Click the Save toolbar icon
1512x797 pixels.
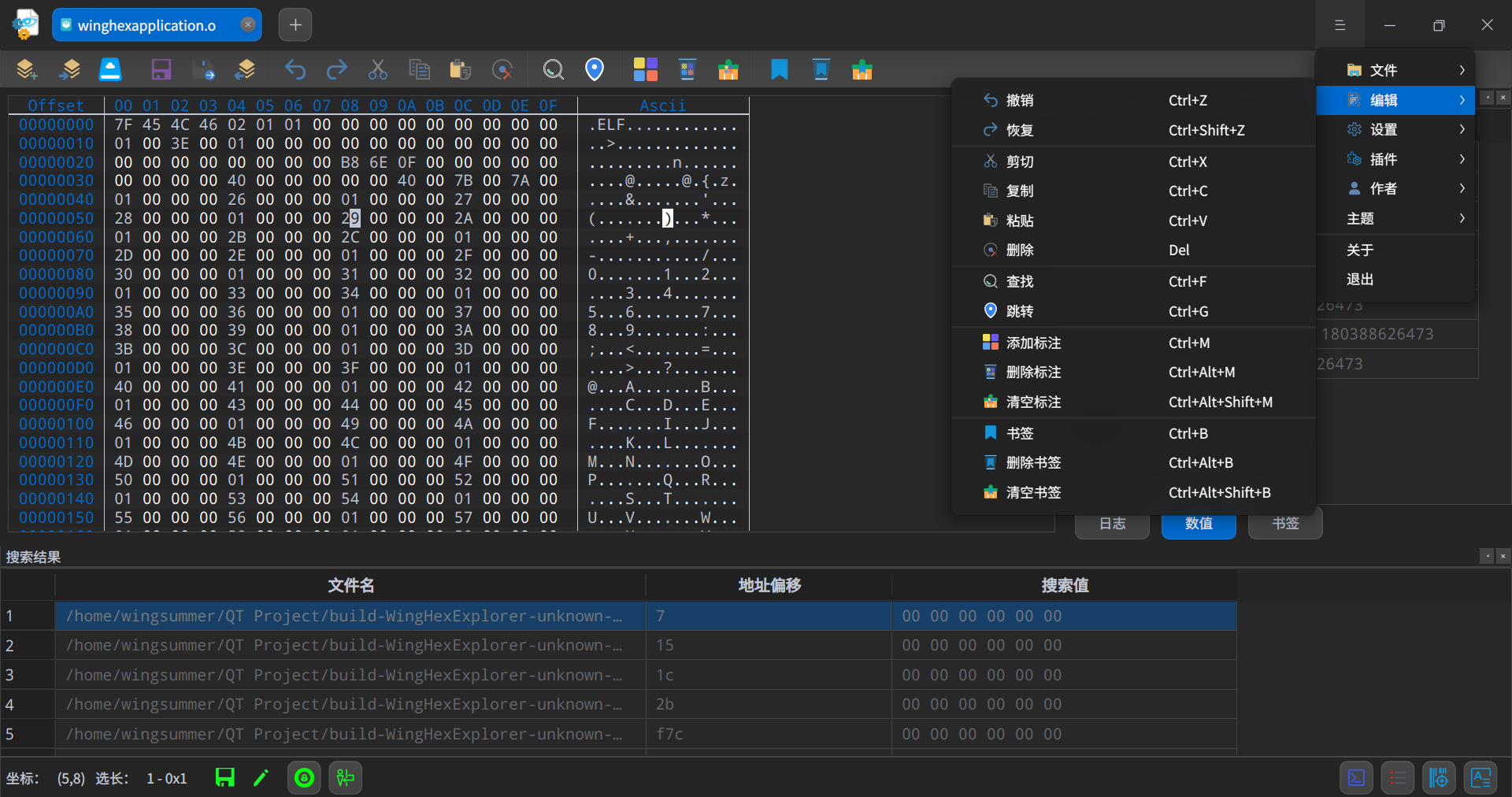pos(161,69)
